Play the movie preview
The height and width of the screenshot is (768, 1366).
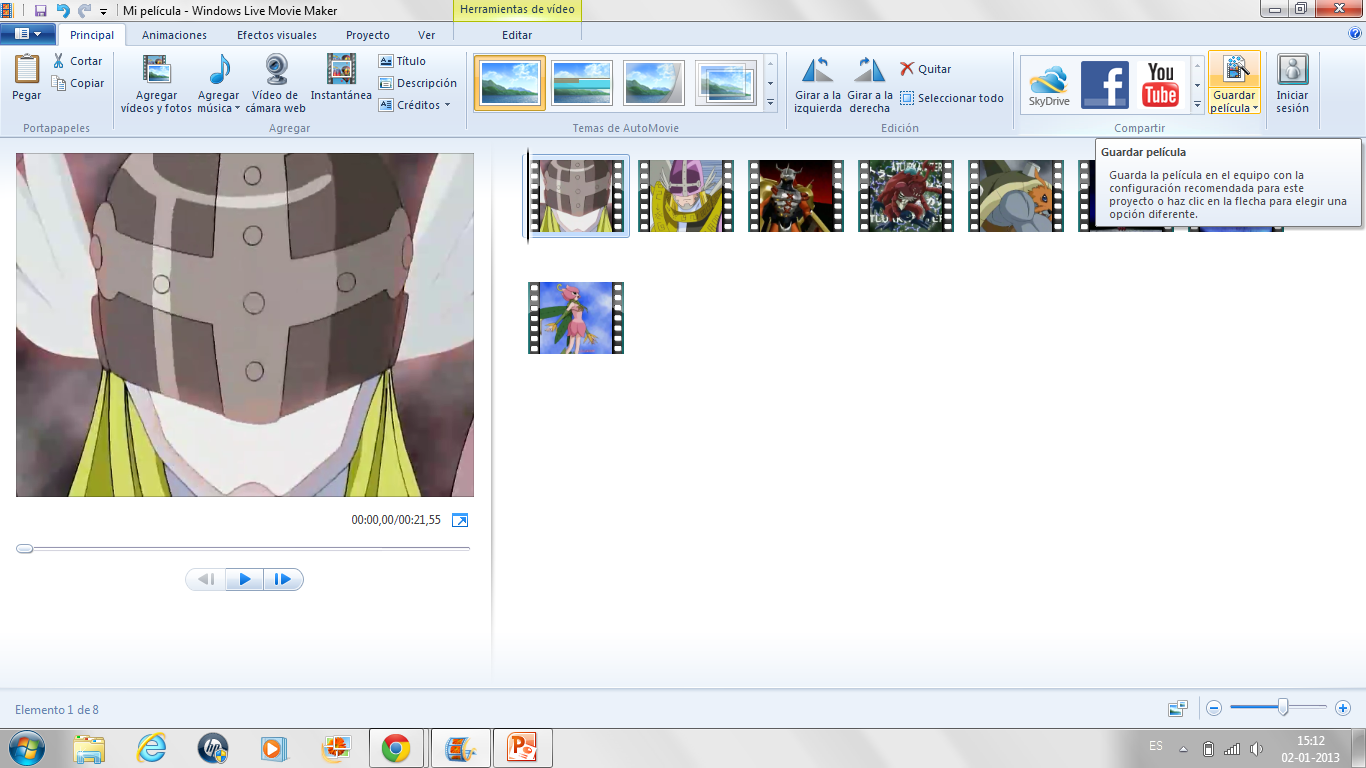coord(245,579)
